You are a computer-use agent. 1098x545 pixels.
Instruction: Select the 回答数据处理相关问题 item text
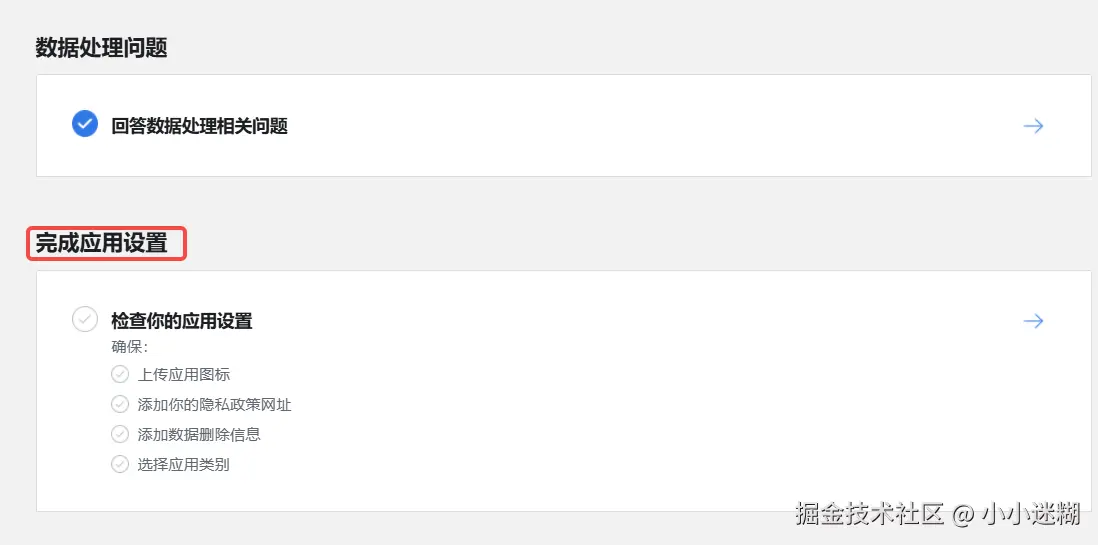(199, 126)
